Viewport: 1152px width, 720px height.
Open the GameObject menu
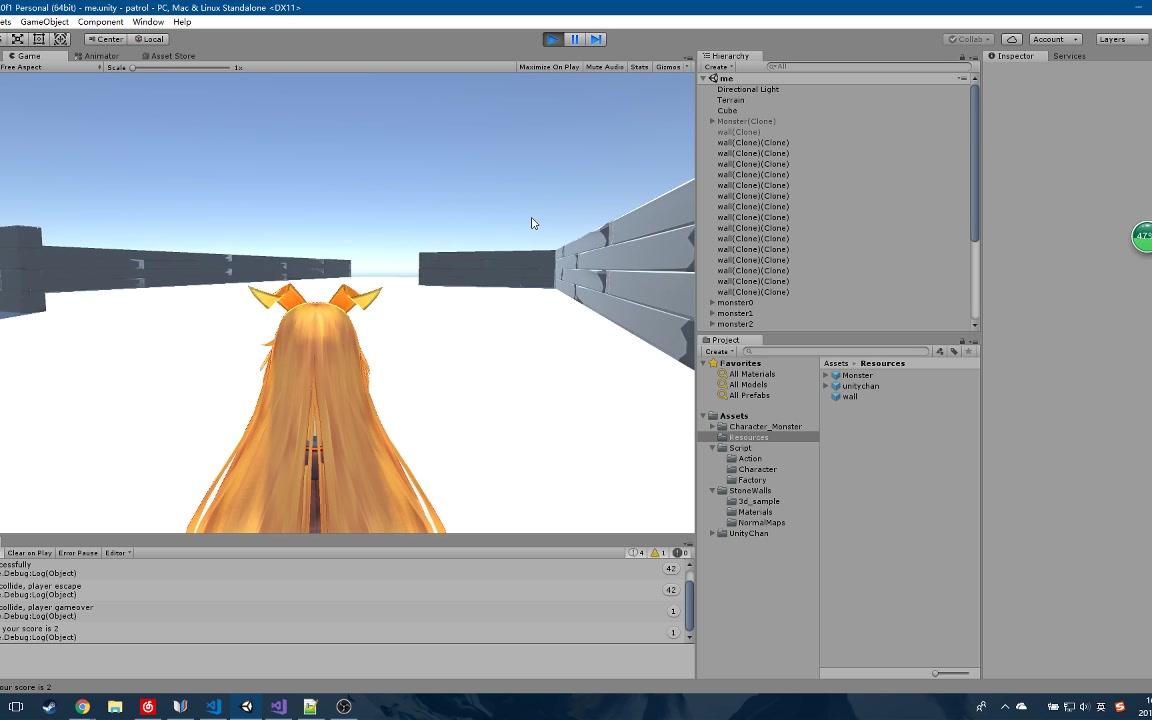[x=44, y=21]
